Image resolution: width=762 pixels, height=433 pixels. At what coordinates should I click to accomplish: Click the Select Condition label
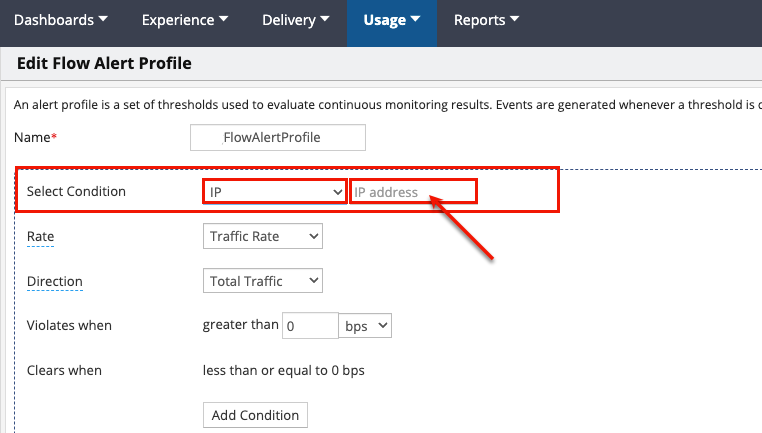click(x=76, y=191)
